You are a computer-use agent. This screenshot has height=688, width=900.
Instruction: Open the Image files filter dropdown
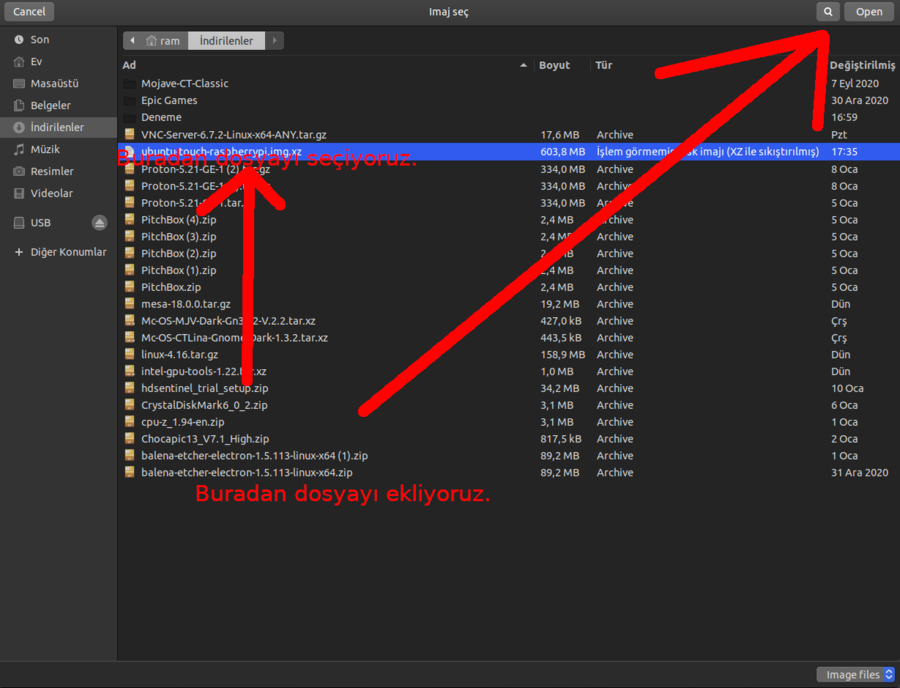855,675
